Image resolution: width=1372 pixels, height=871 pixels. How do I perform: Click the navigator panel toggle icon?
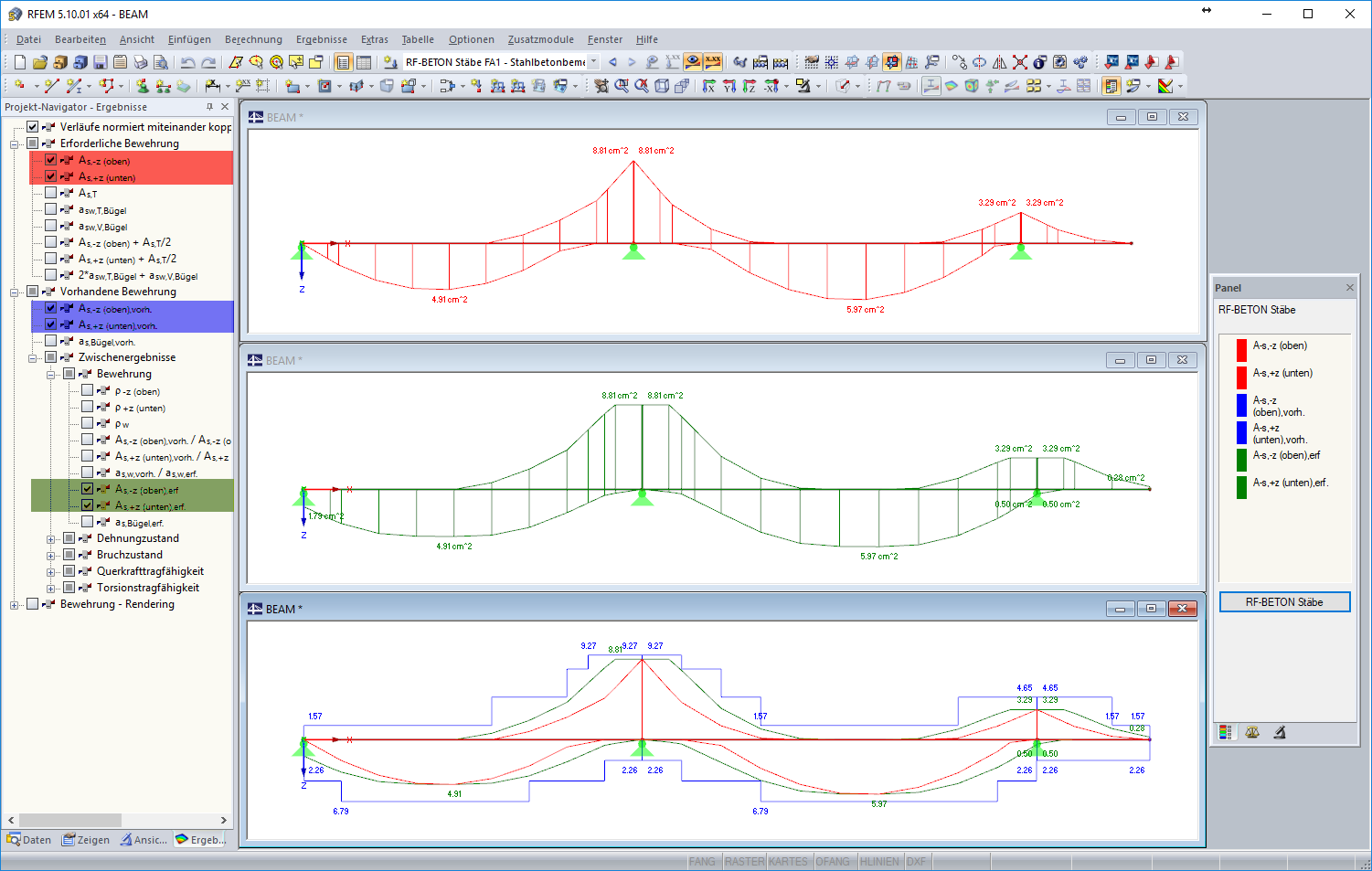(344, 62)
